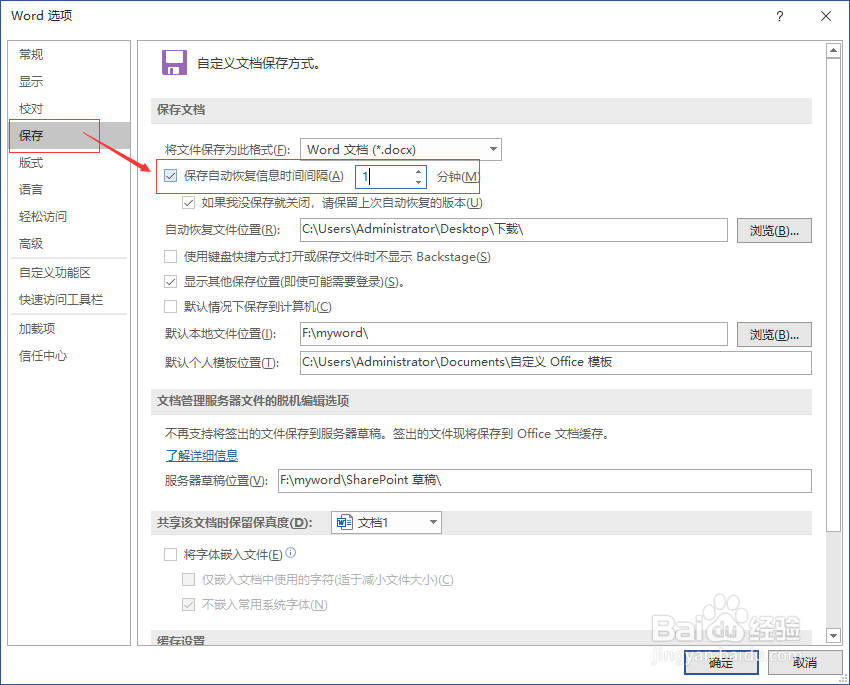Open 自定义功能区 category
Screen dimensions: 850x685
tap(69, 273)
